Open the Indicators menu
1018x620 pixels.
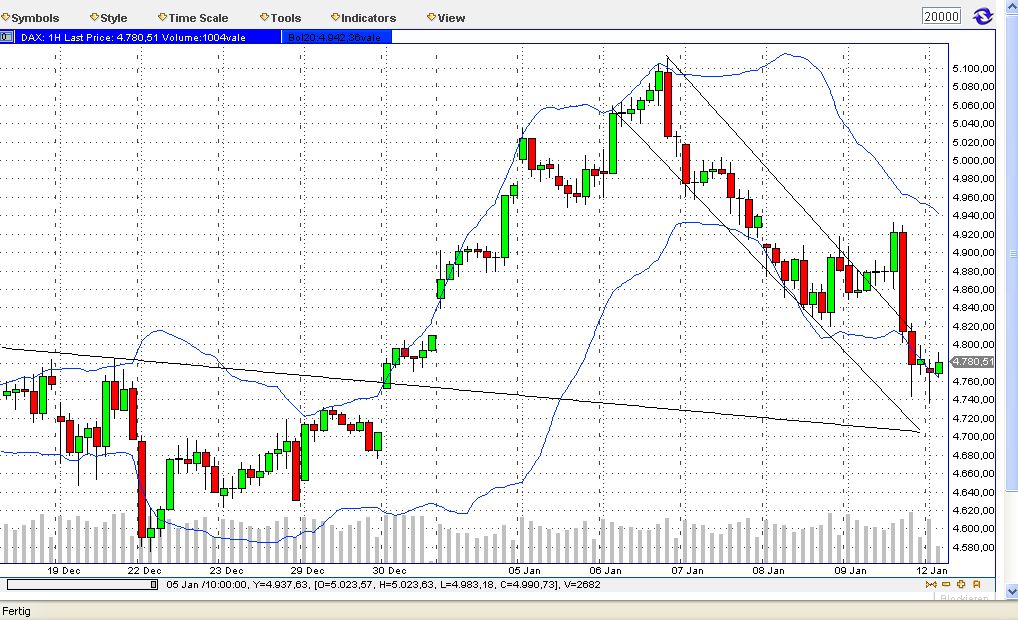(364, 17)
